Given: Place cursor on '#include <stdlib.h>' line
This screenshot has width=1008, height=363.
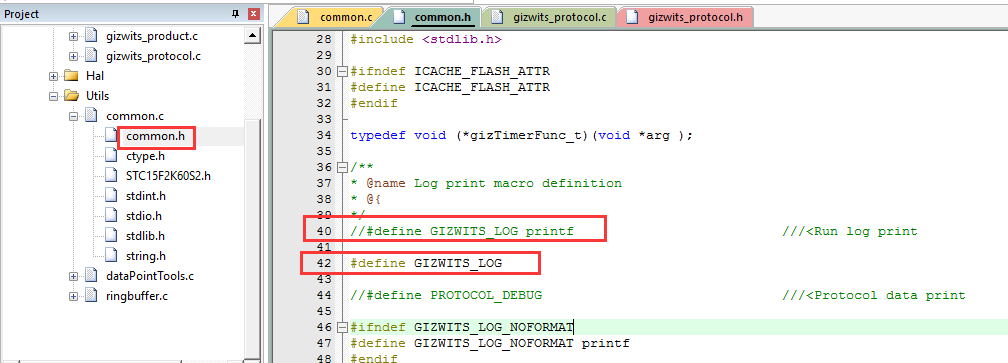Looking at the screenshot, I should [x=426, y=39].
